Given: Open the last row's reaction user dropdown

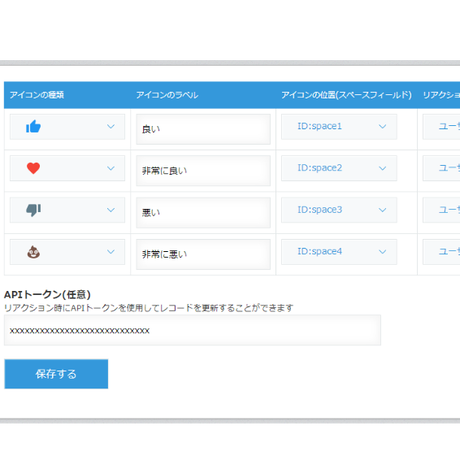Looking at the screenshot, I should point(442,252).
